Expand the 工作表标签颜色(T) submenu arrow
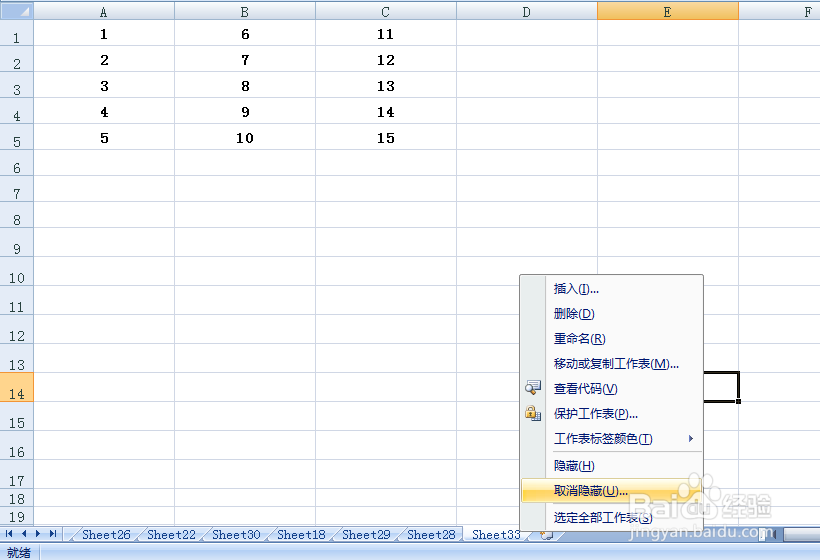 [x=691, y=439]
